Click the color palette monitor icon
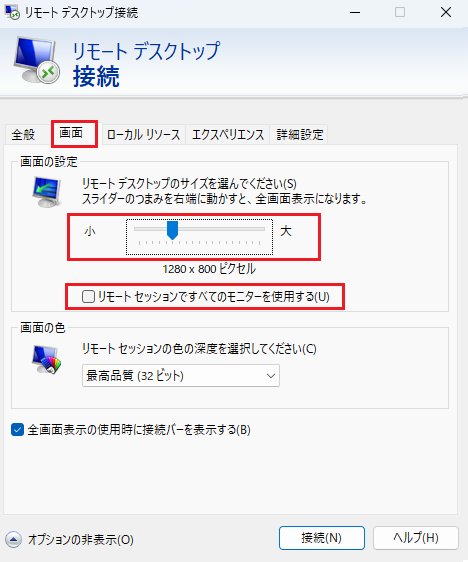Image resolution: width=468 pixels, height=562 pixels. [47, 359]
